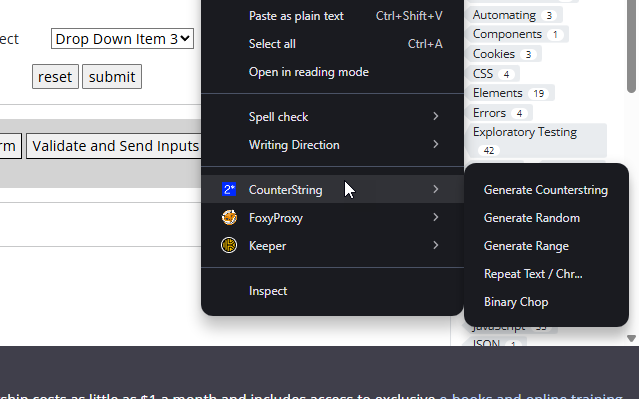Open the CSS tag link
This screenshot has width=640, height=400.
pyautogui.click(x=493, y=74)
